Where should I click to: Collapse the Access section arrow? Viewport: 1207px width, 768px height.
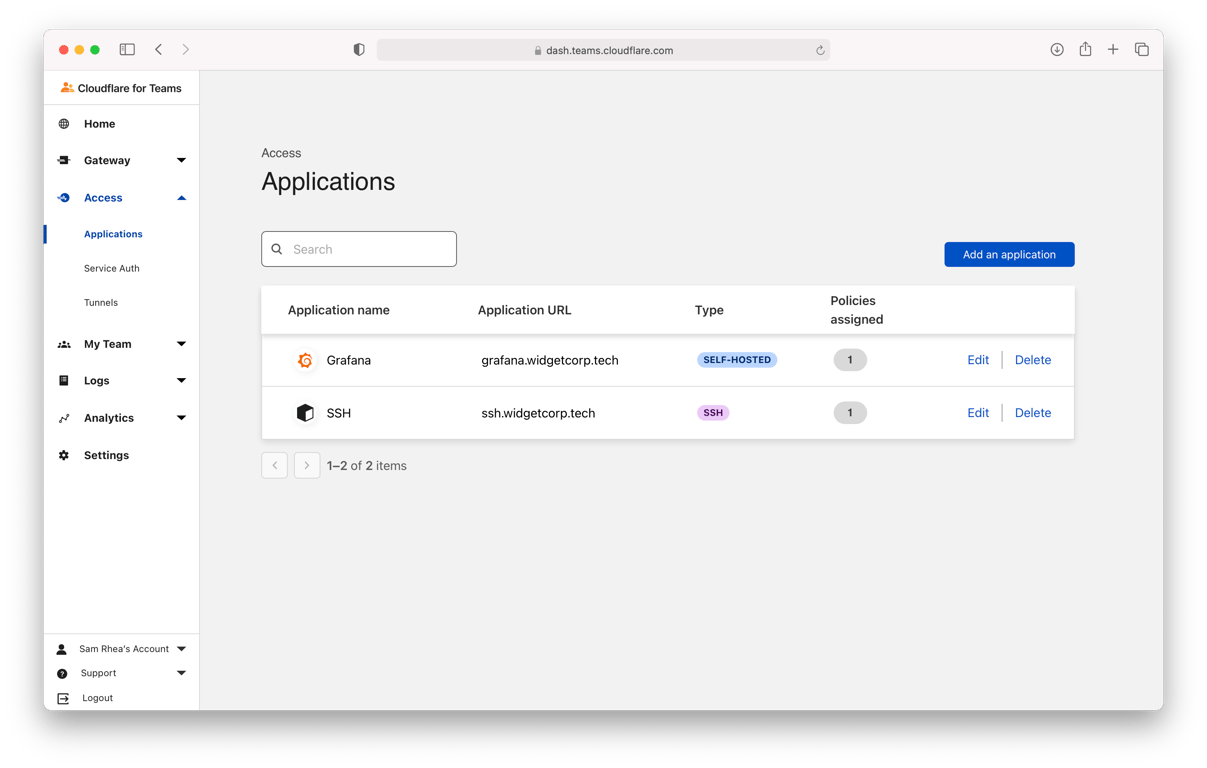(181, 198)
